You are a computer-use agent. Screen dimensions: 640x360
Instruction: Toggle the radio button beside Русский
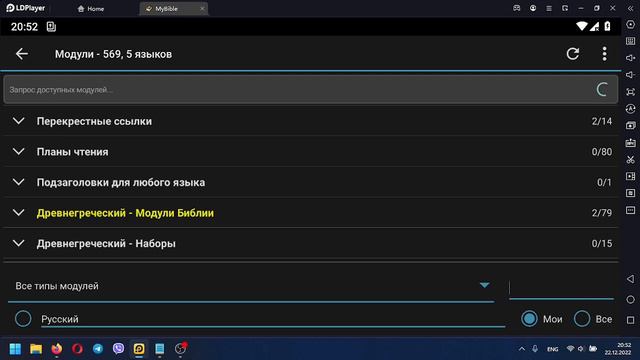coord(23,319)
